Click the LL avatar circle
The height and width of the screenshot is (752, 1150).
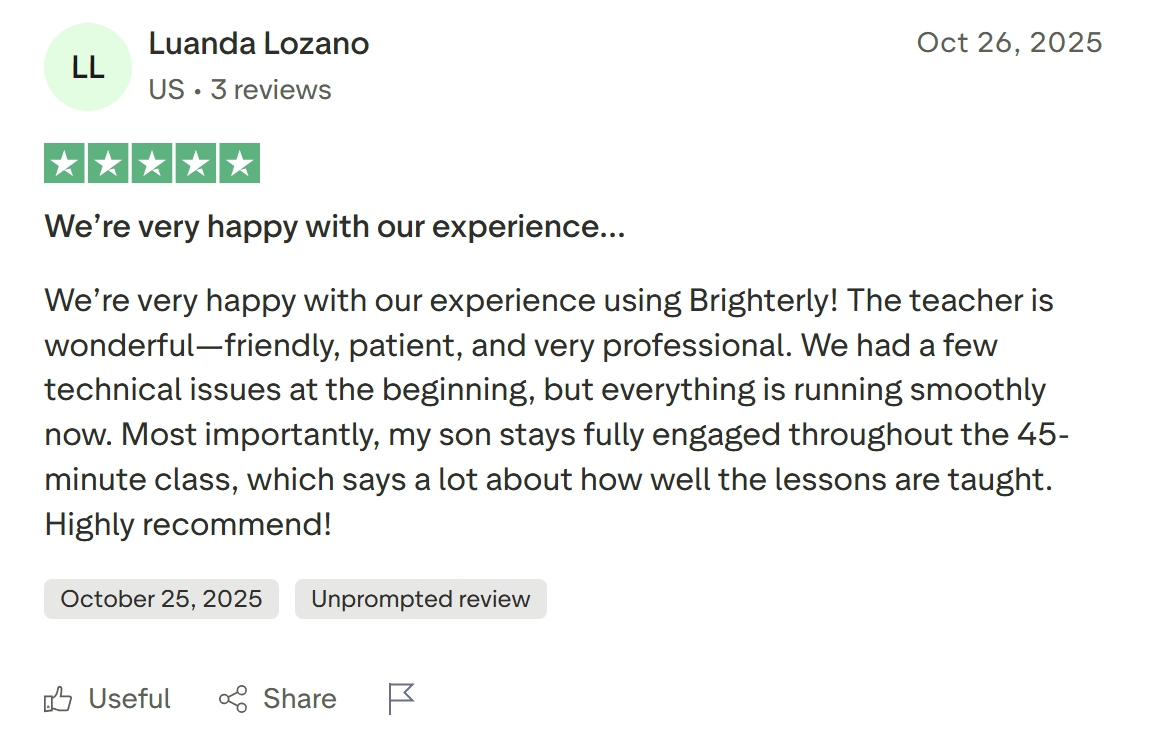click(x=88, y=66)
